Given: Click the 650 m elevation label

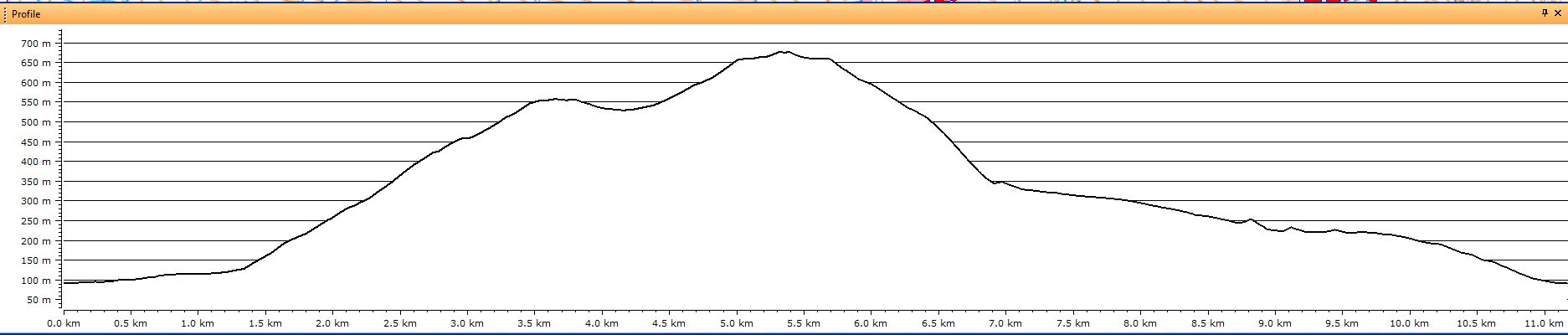Looking at the screenshot, I should pos(35,63).
